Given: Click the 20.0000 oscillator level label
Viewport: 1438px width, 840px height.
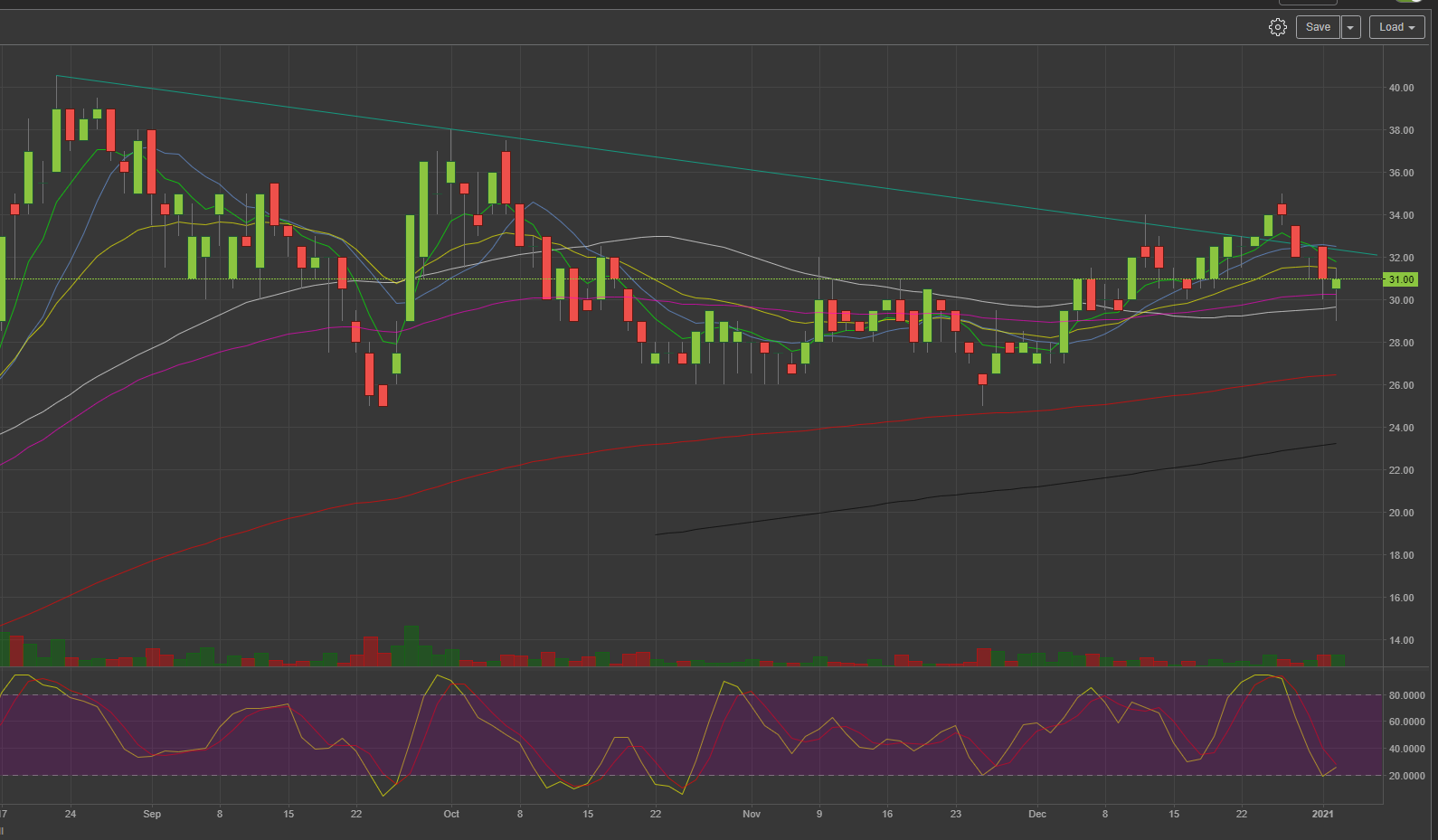Looking at the screenshot, I should tap(1406, 776).
